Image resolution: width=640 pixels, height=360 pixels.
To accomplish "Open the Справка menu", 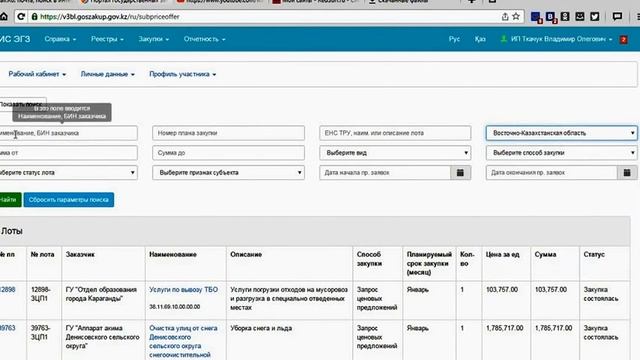I will point(60,39).
